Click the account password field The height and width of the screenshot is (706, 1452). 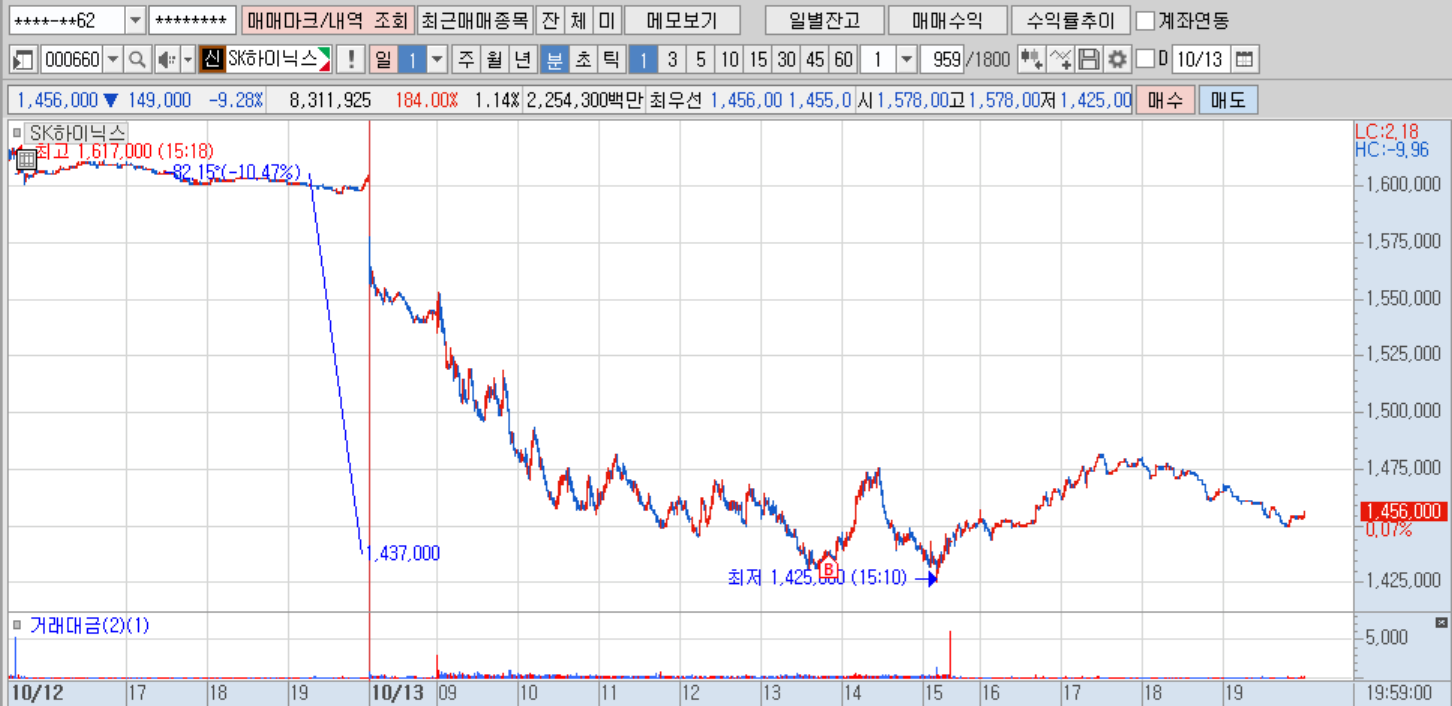pos(192,20)
